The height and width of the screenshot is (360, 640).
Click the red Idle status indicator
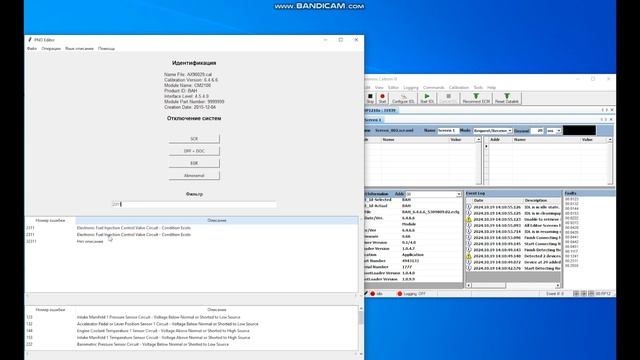(372, 293)
